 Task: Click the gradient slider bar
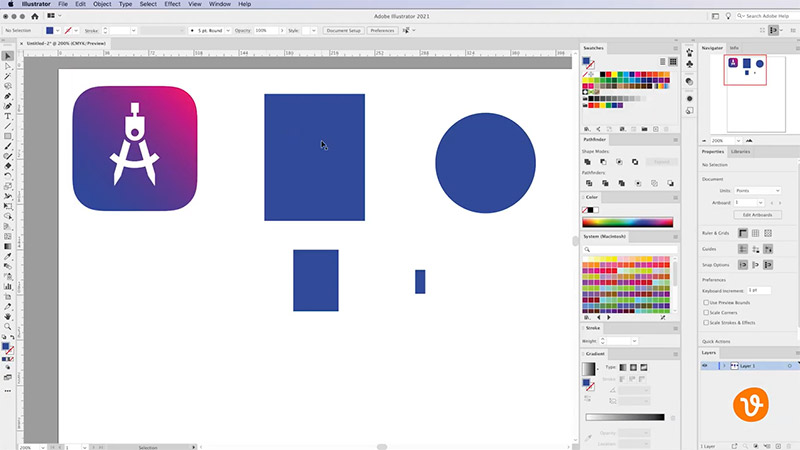tap(625, 417)
